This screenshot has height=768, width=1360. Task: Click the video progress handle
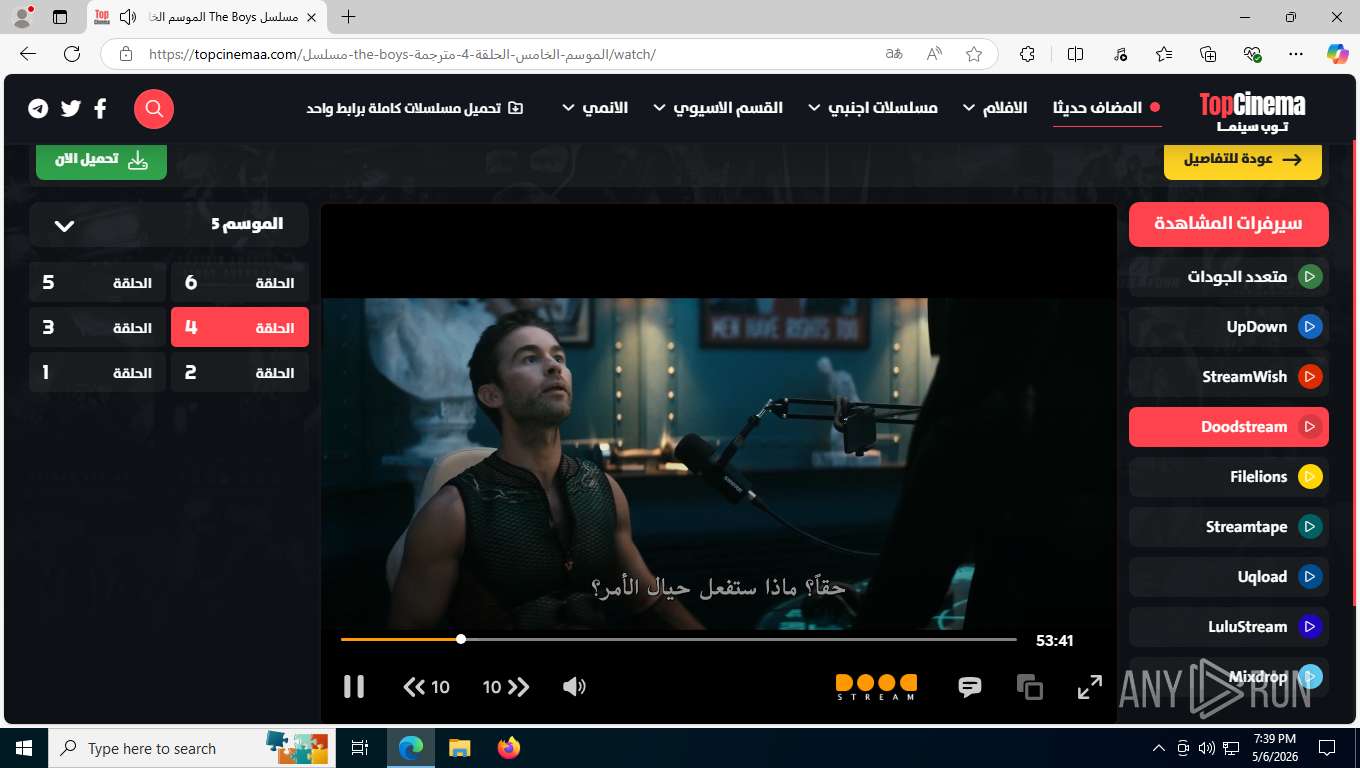point(461,639)
